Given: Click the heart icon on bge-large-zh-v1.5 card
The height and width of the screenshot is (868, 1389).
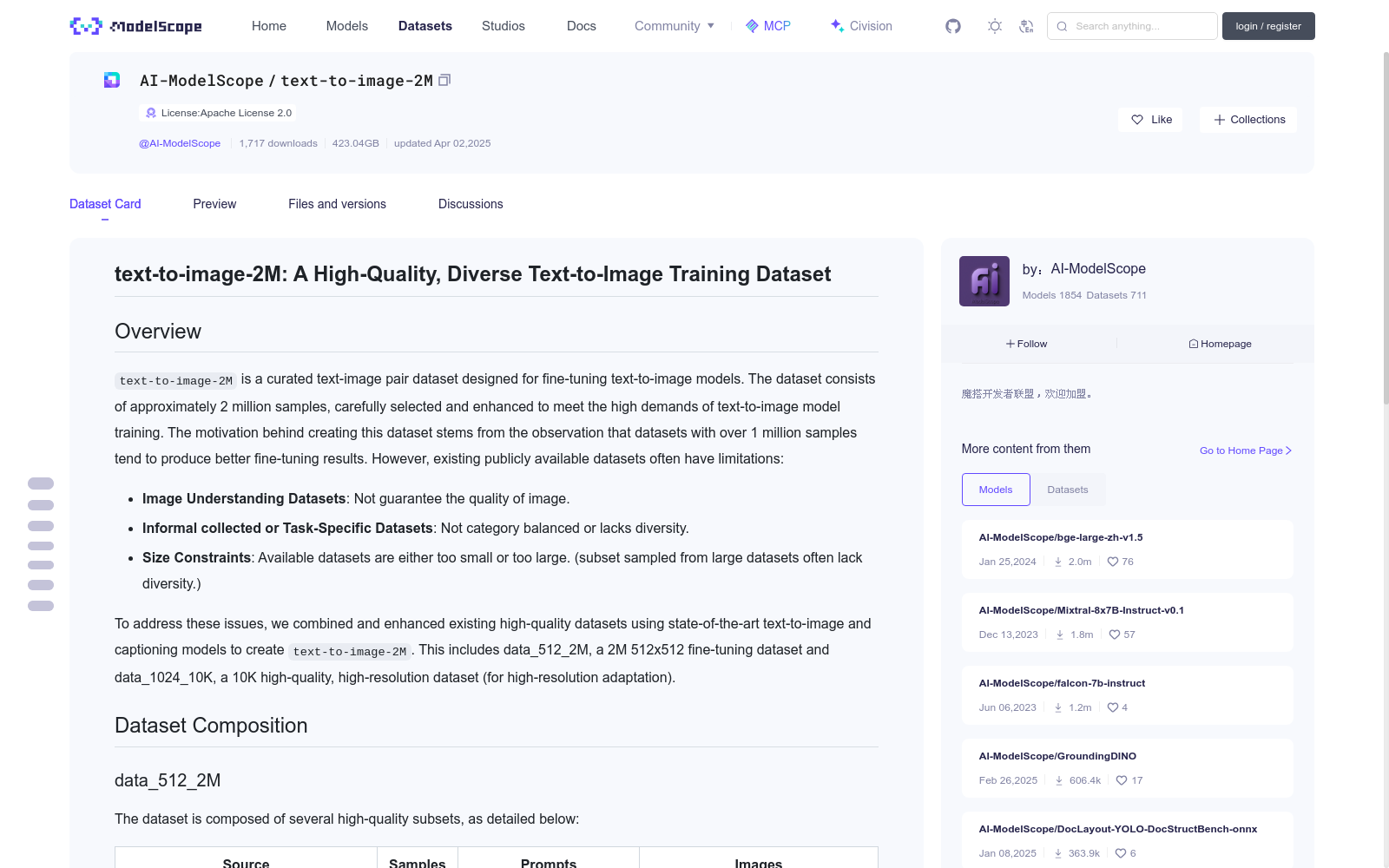Looking at the screenshot, I should [1113, 562].
